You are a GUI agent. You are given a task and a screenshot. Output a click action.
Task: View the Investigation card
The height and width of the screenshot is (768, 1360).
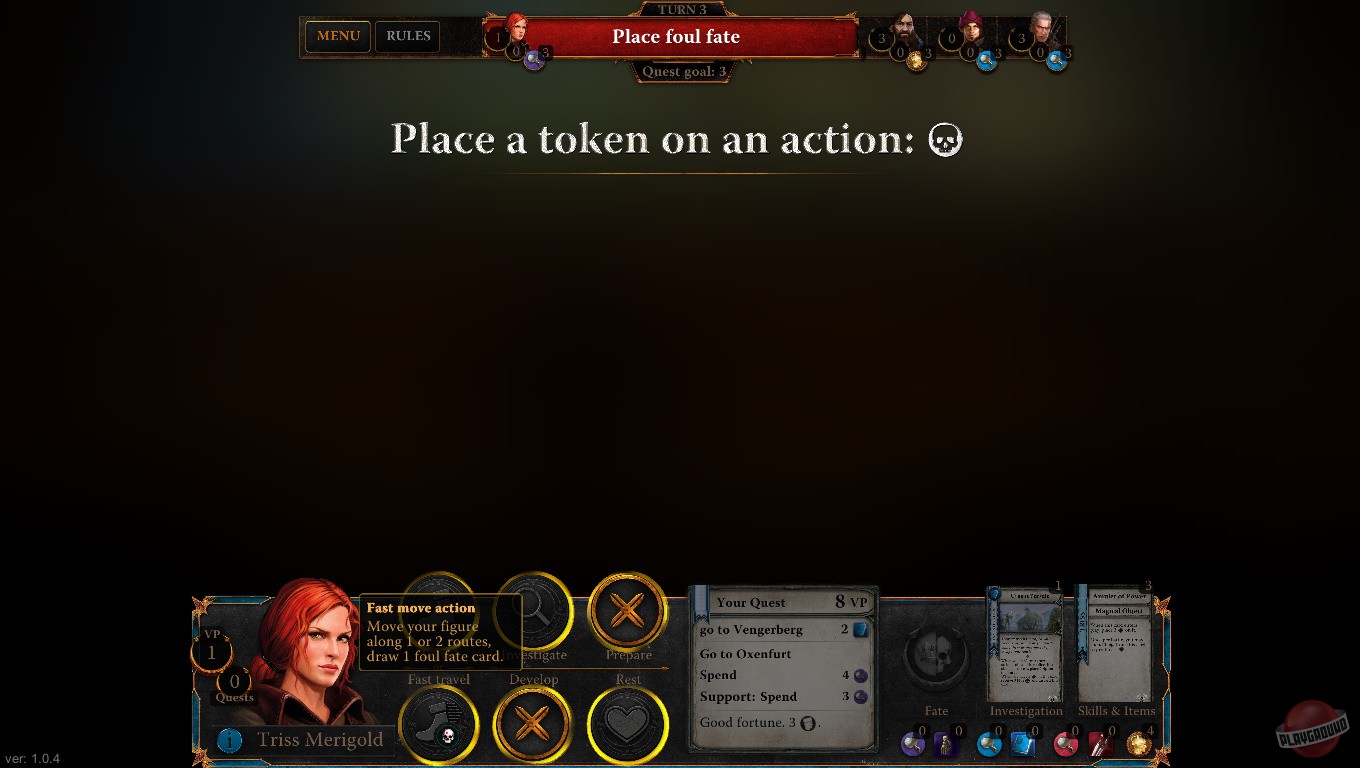[x=1026, y=645]
